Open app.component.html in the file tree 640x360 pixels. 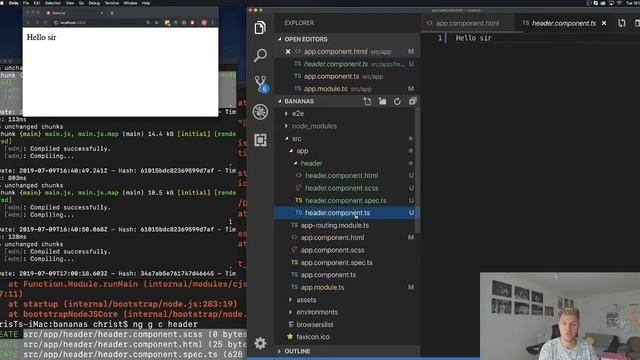pyautogui.click(x=332, y=238)
